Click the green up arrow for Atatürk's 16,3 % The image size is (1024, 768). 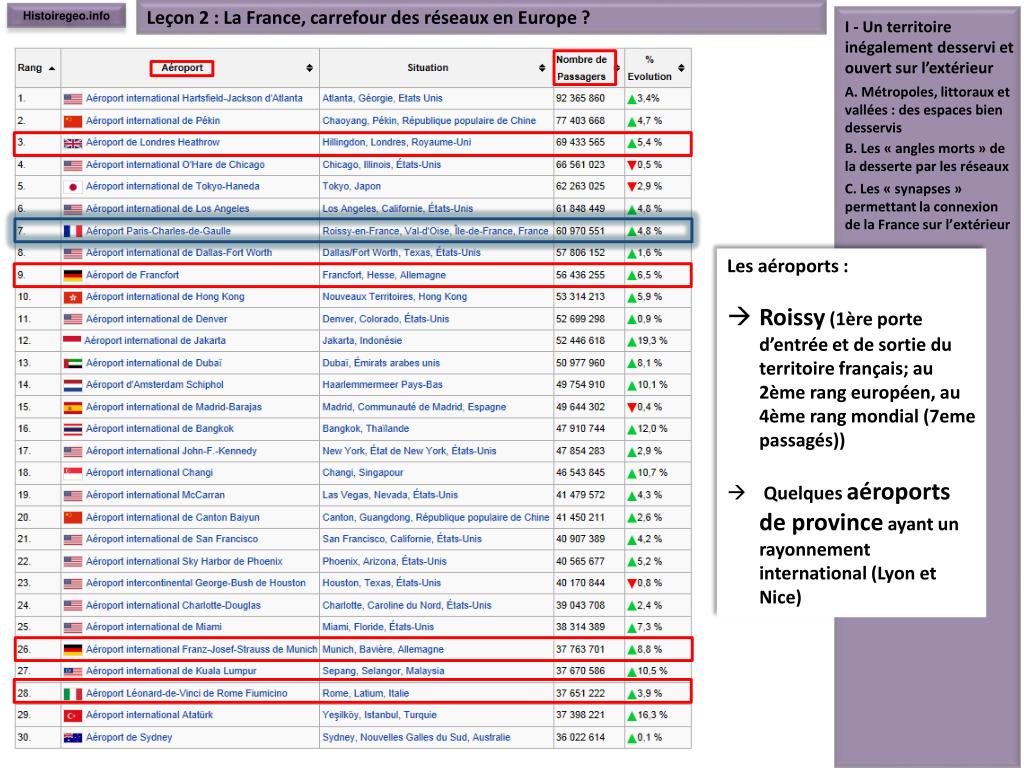pyautogui.click(x=632, y=716)
